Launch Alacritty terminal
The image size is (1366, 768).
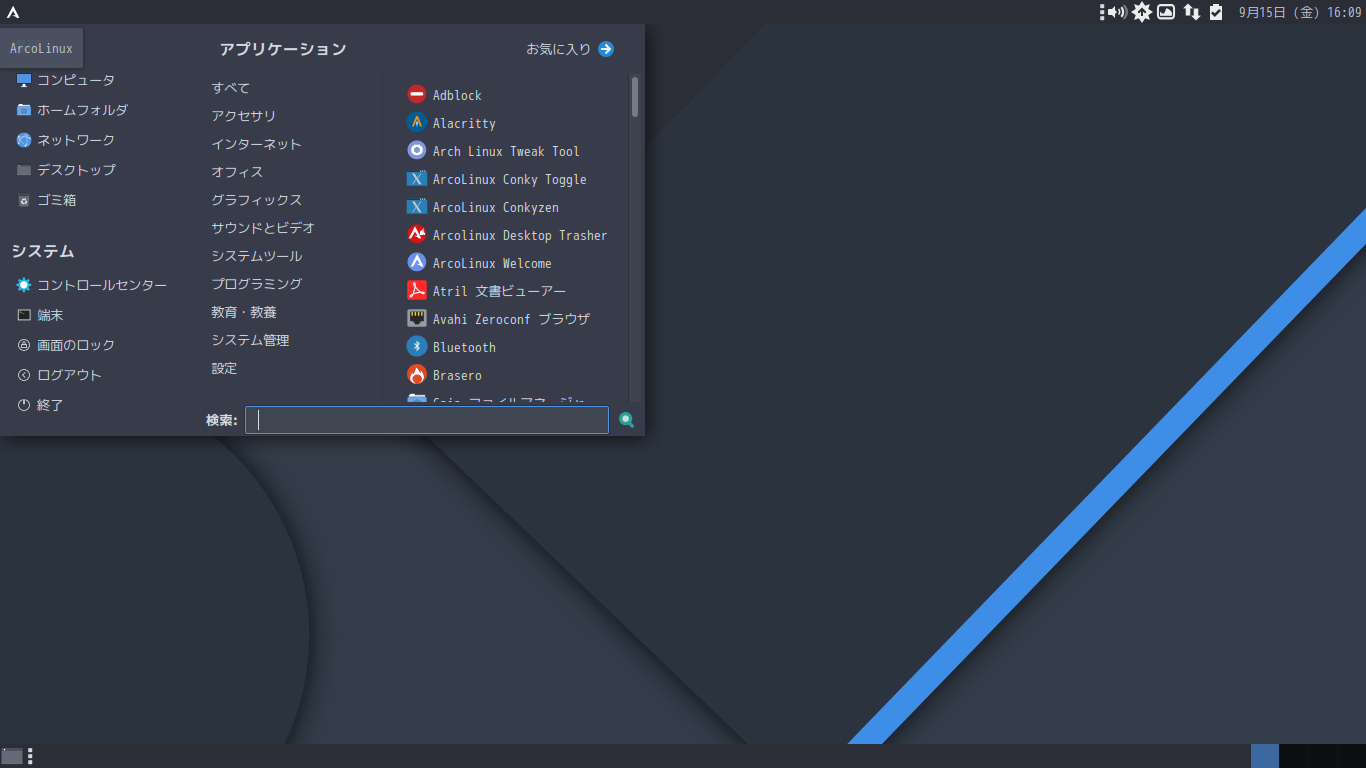coord(452,123)
